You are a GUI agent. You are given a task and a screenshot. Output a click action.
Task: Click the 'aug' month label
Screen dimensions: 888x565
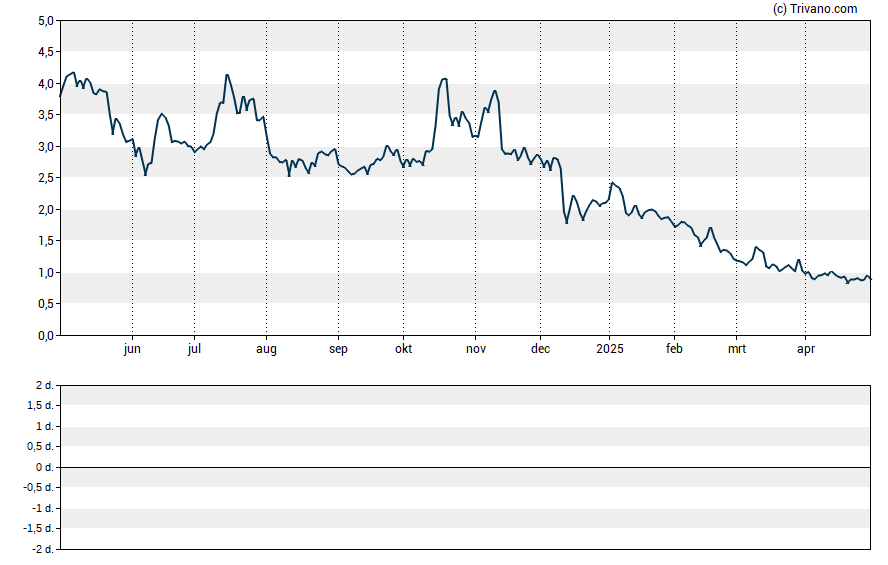(x=266, y=349)
